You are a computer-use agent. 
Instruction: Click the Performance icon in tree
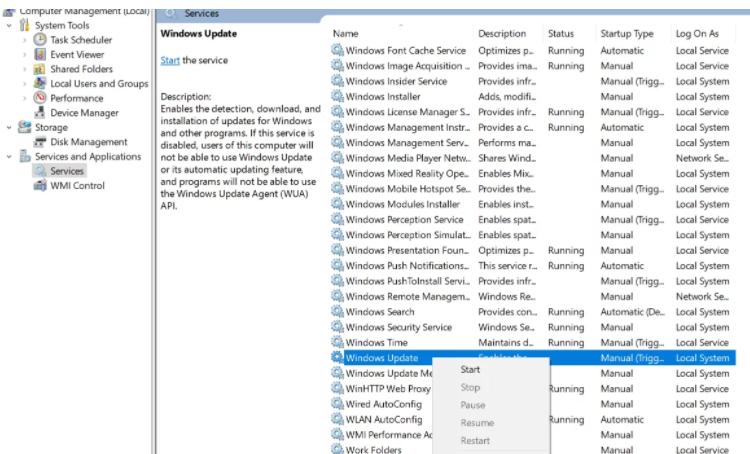coord(40,98)
